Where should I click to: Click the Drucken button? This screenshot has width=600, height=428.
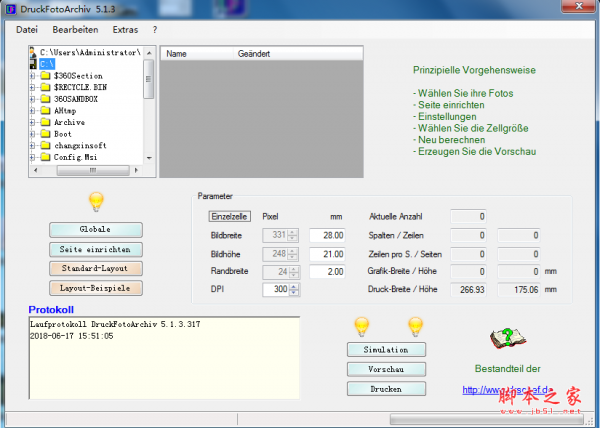[x=386, y=389]
